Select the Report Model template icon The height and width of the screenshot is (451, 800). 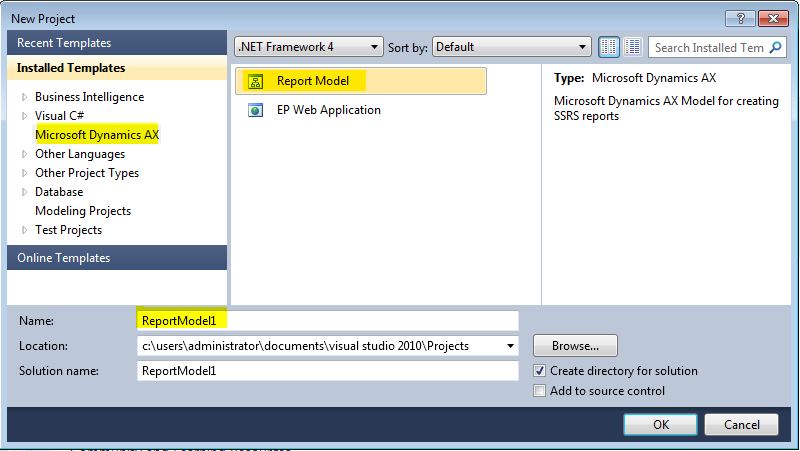(255, 81)
